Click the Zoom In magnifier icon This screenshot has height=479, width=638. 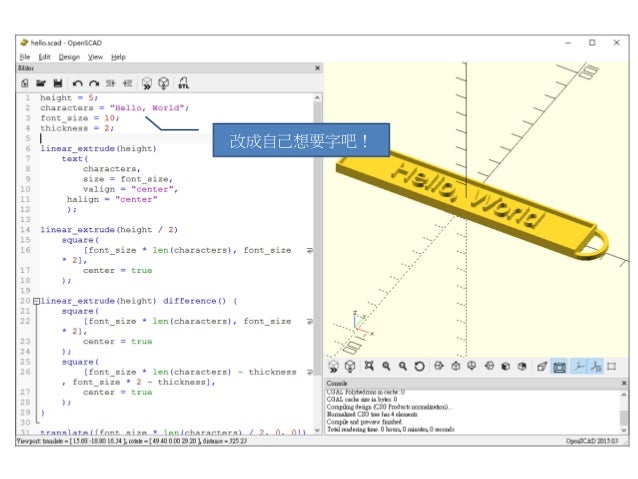(386, 366)
